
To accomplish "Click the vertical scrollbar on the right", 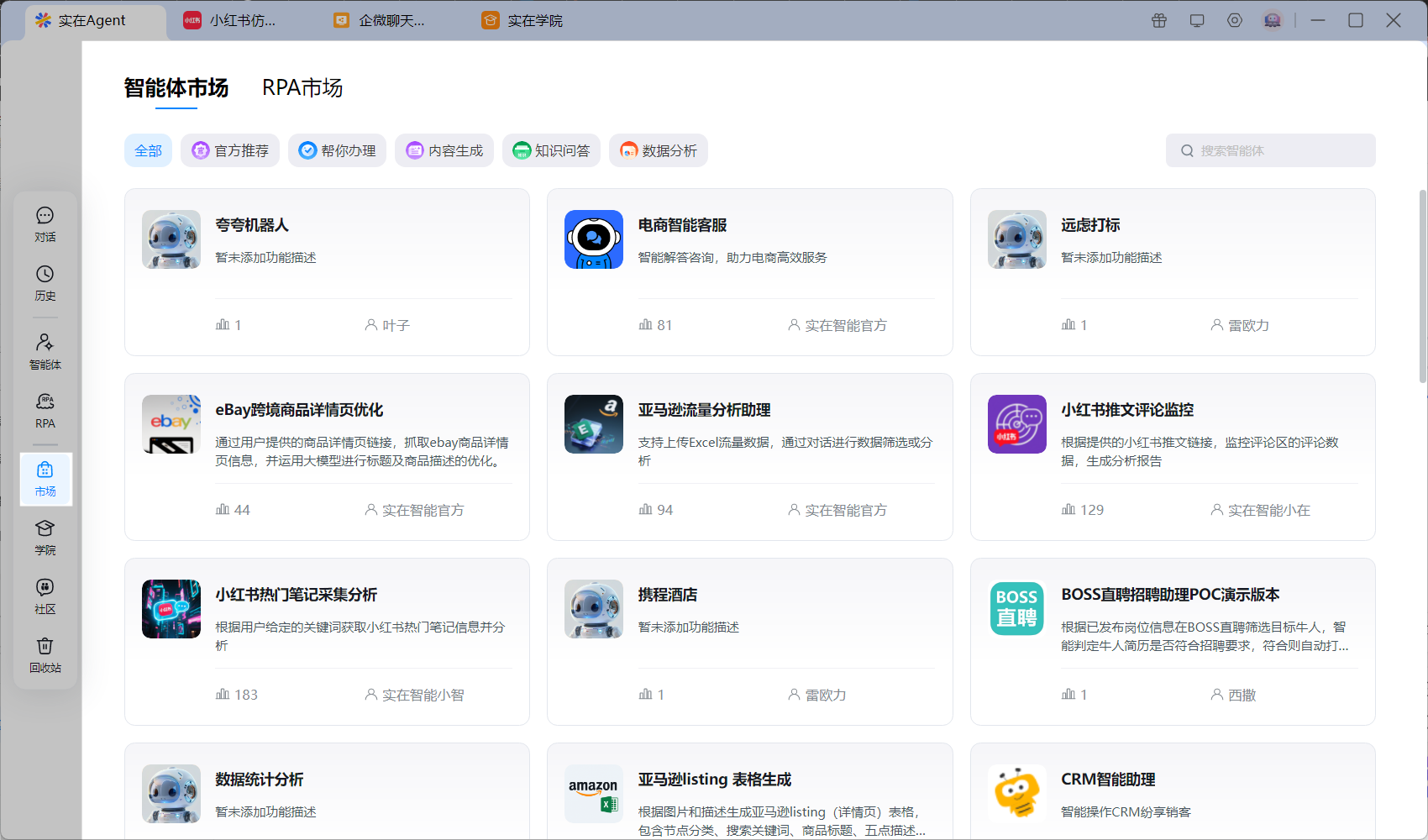I will pyautogui.click(x=1422, y=286).
